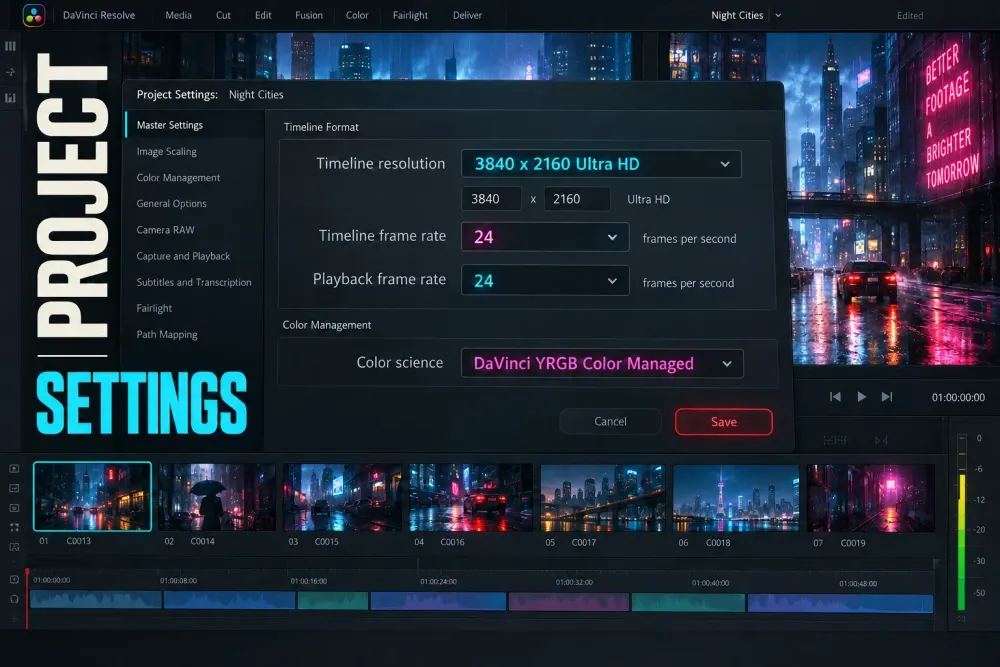This screenshot has width=1000, height=667.
Task: Click timeline ruler at 01:00:40:00
Action: click(x=710, y=583)
